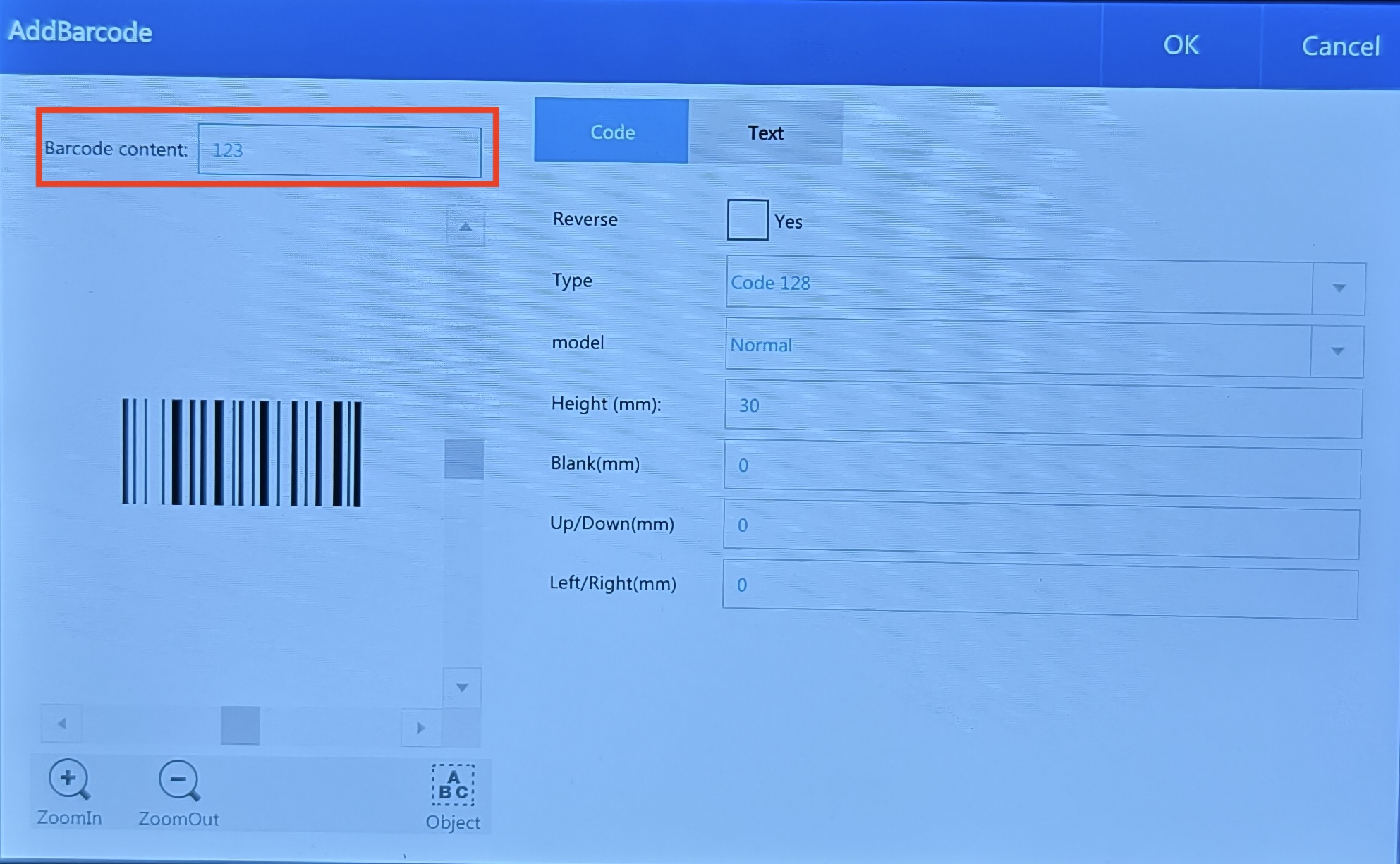
Task: Open the model dropdown showing Normal
Action: (1044, 348)
